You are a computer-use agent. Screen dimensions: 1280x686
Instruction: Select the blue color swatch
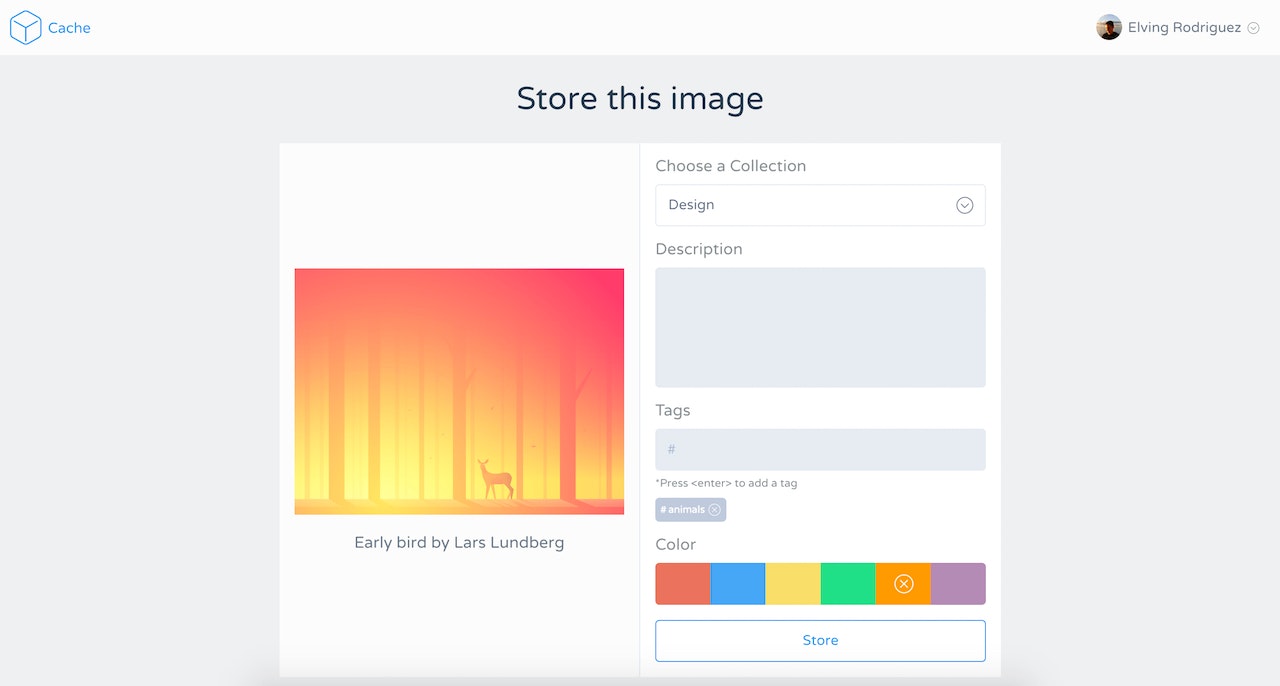pos(738,584)
